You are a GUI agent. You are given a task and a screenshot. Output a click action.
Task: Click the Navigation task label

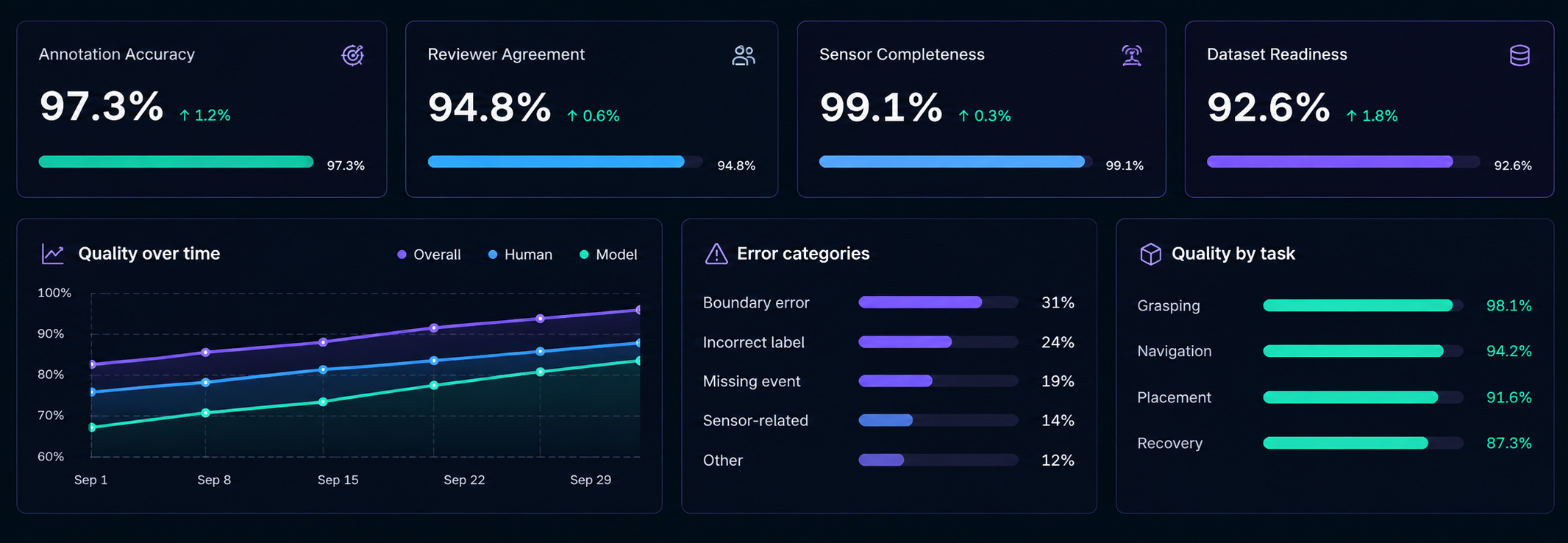tap(1175, 351)
